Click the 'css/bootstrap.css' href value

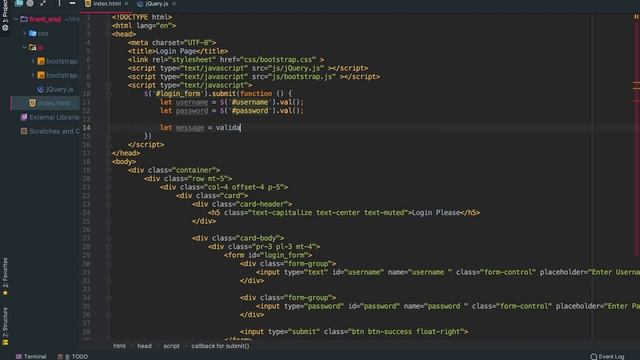point(280,60)
